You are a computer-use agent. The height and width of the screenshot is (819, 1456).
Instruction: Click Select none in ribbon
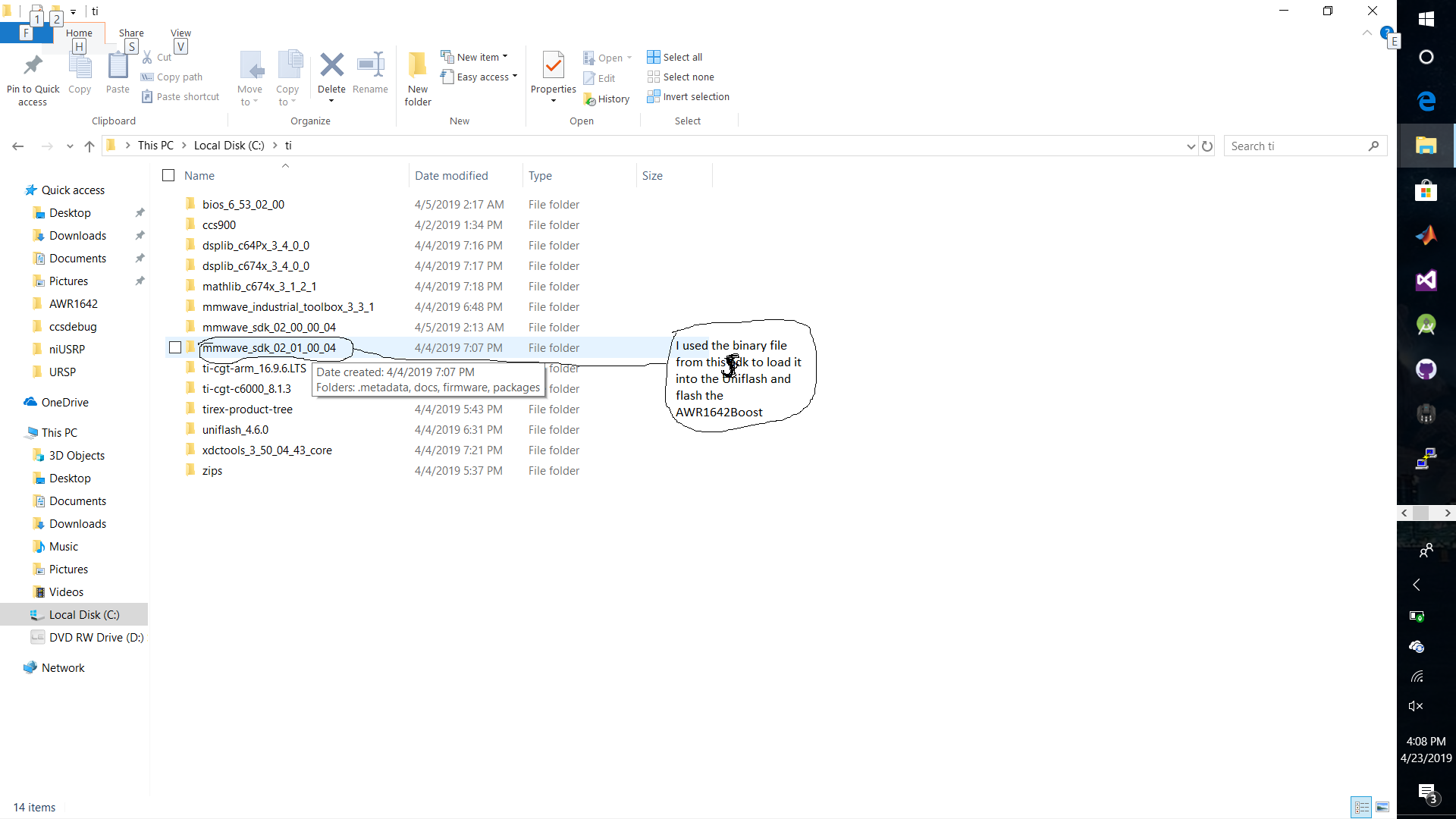(x=681, y=77)
